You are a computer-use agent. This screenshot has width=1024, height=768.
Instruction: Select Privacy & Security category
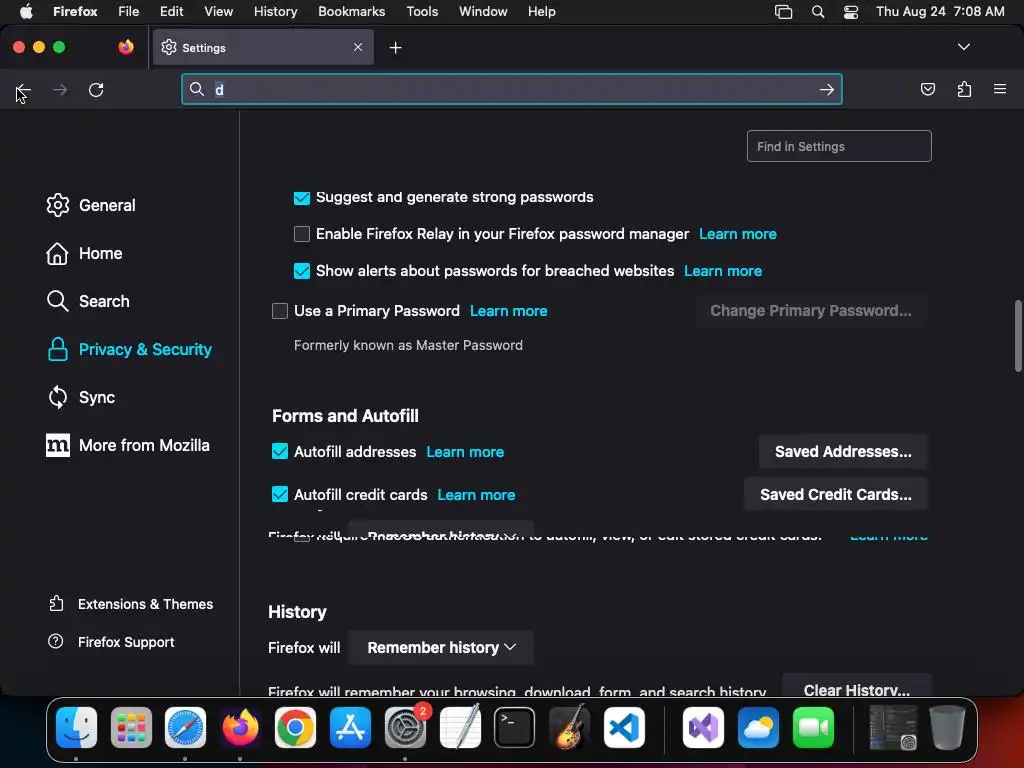pos(129,349)
